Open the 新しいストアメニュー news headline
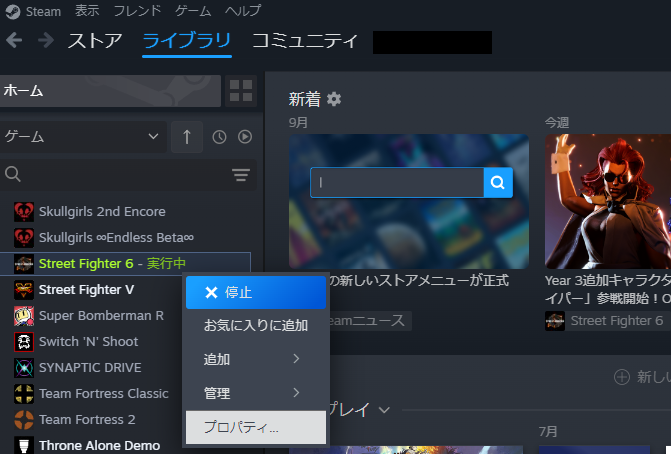Viewport: 671px width, 454px height. [x=419, y=281]
